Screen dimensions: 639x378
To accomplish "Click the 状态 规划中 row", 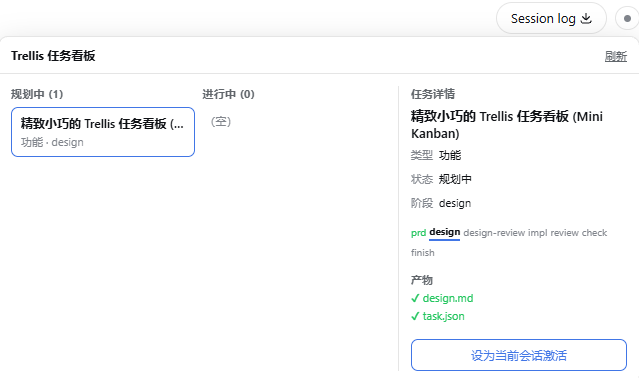I will click(441, 179).
